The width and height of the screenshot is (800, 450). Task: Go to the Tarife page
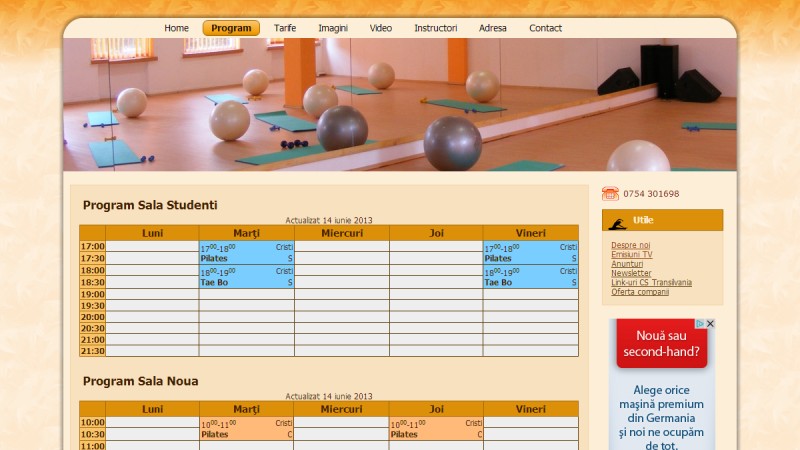(x=285, y=28)
